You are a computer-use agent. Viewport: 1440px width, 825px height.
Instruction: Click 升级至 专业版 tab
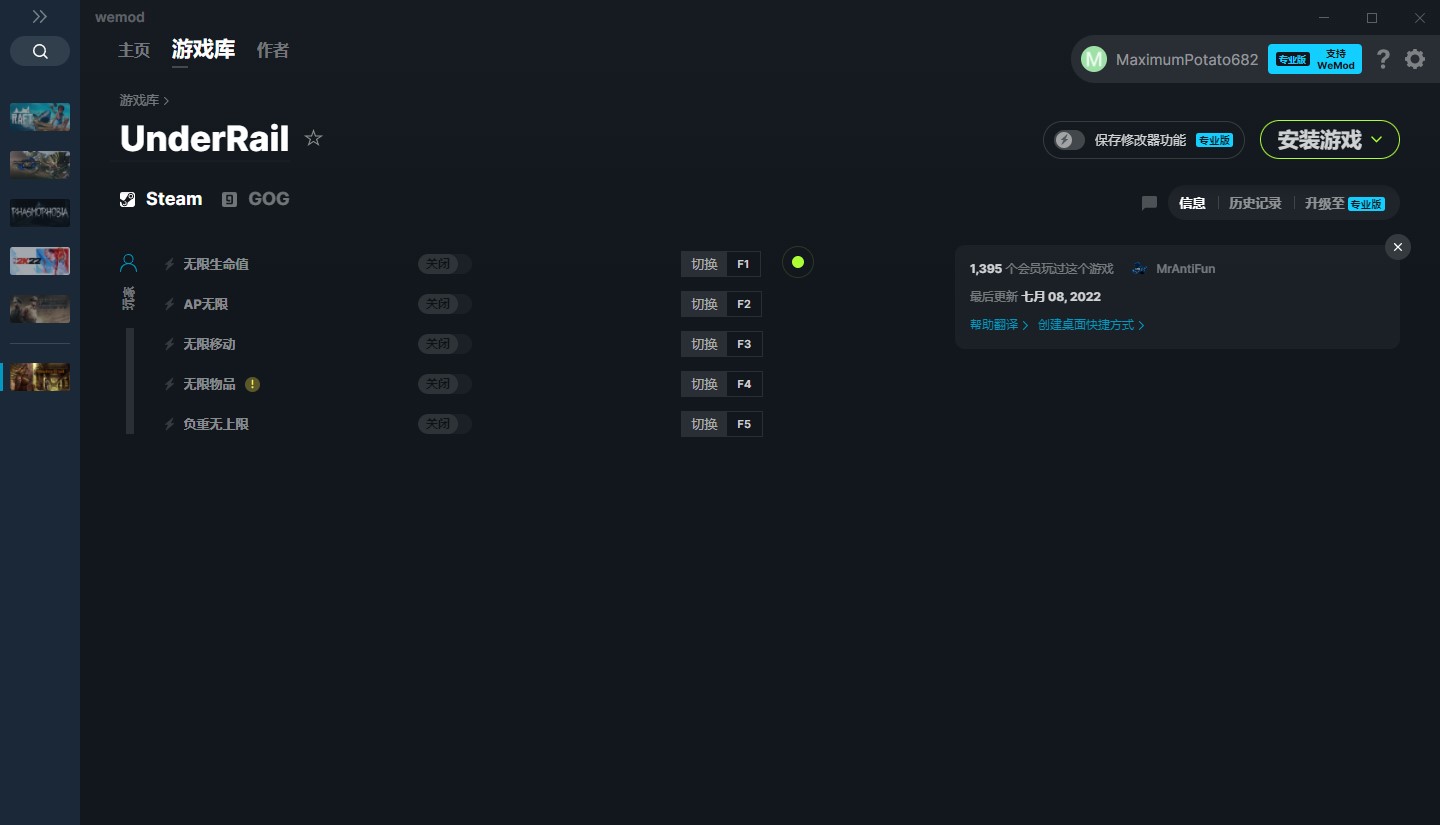(1344, 203)
